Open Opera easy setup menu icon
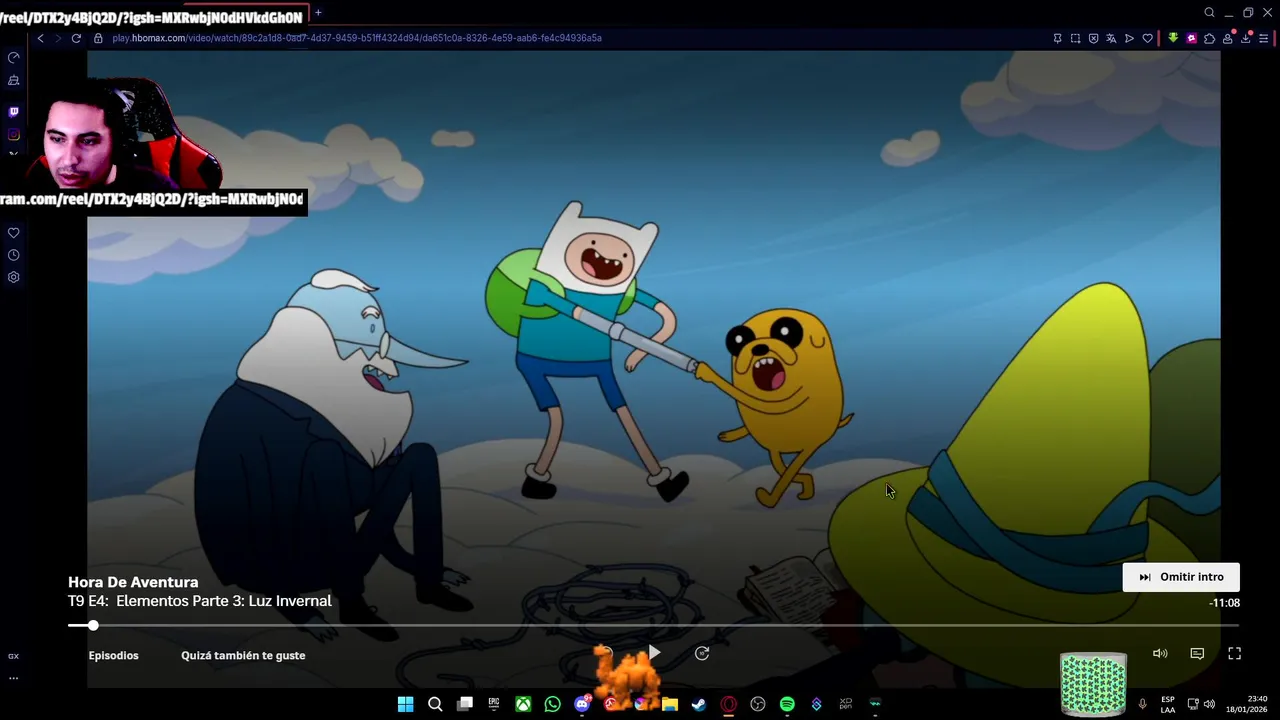1280x720 pixels. coord(1264,38)
